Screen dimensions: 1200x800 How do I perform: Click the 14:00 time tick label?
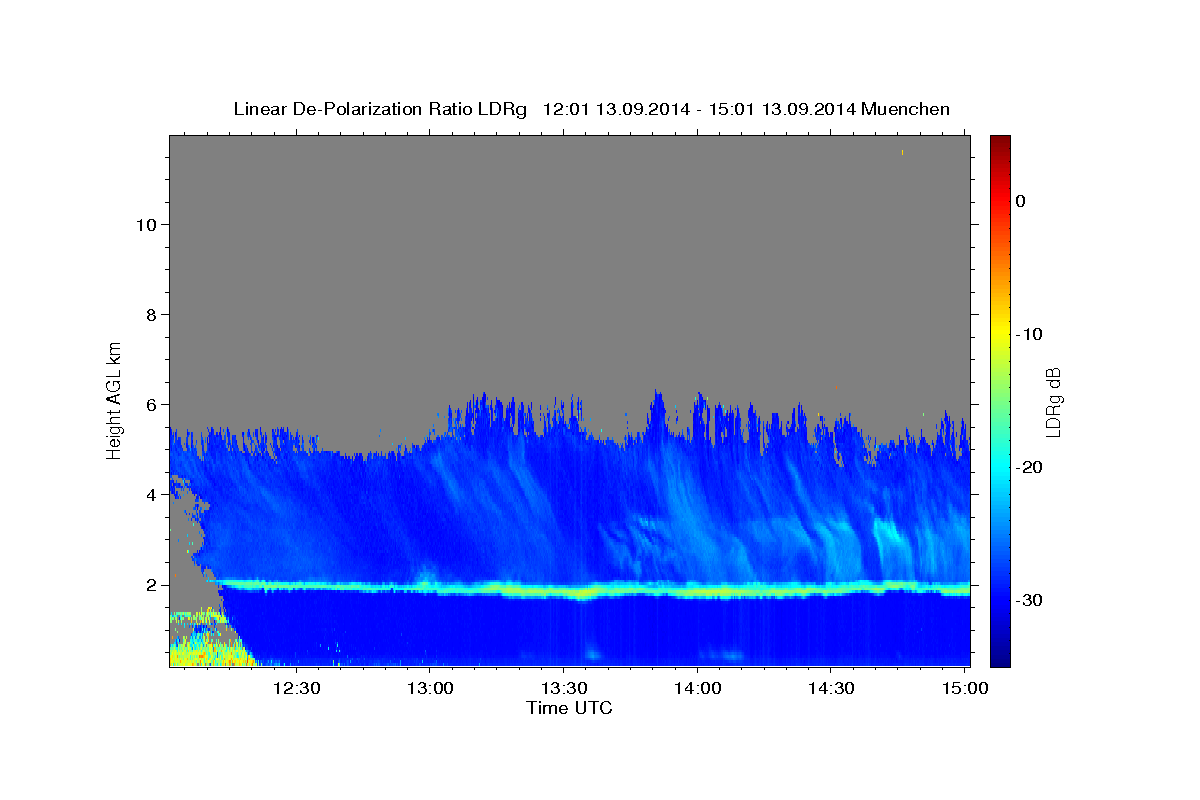point(697,688)
